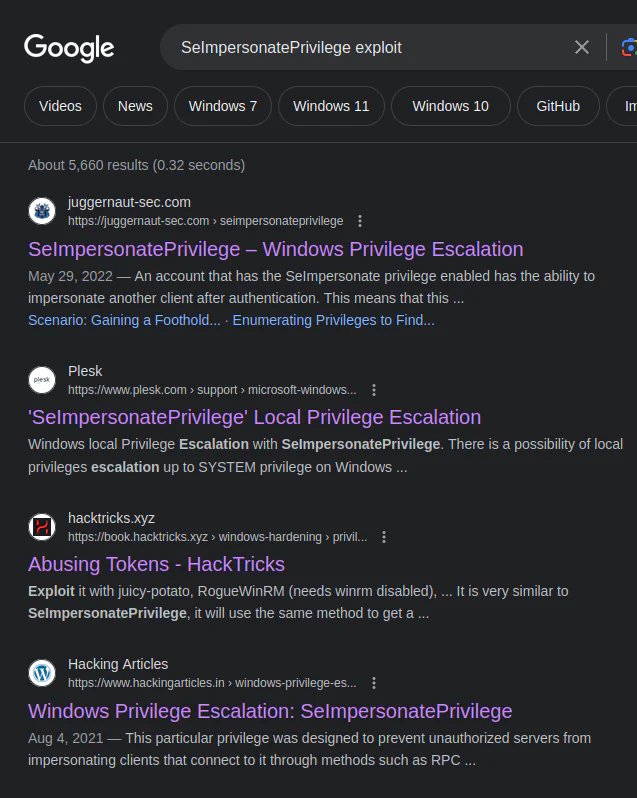This screenshot has height=798, width=637.
Task: Select the Windows 7 filter chip
Action: click(x=223, y=106)
